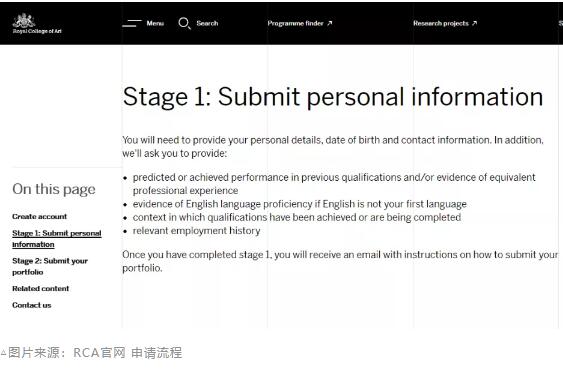This screenshot has height=369, width=563.
Task: Click the relevant employment history bullet
Action: point(196,231)
